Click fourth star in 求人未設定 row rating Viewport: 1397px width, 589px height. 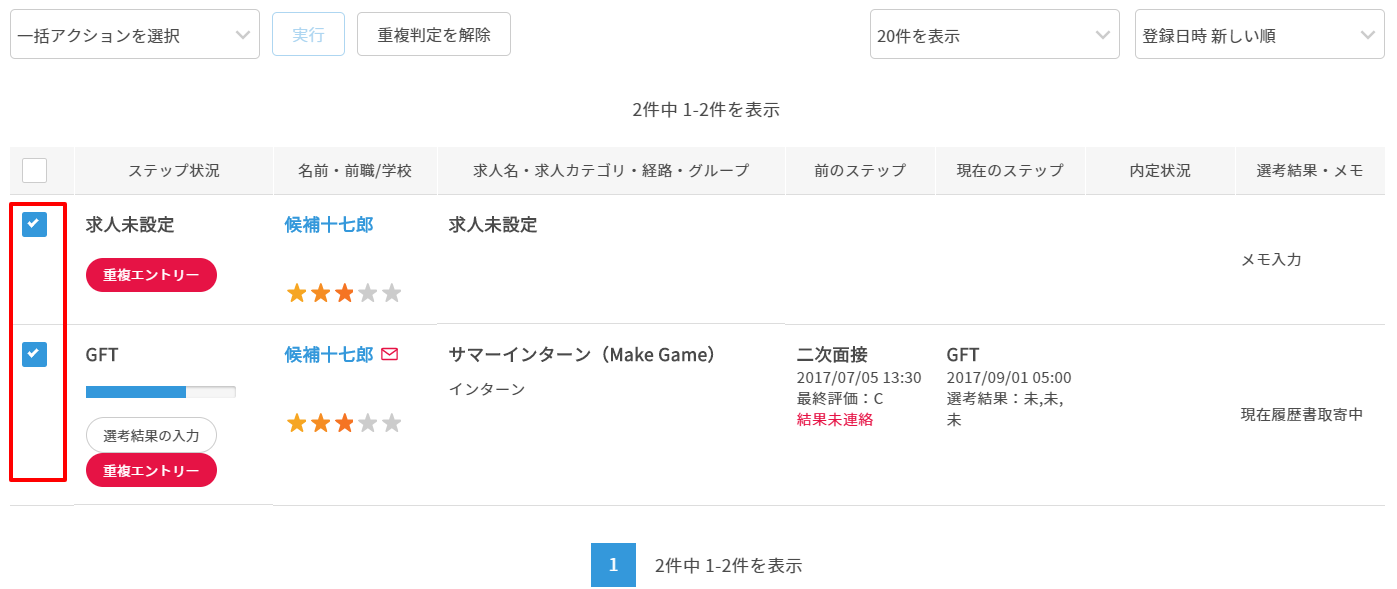[x=368, y=293]
